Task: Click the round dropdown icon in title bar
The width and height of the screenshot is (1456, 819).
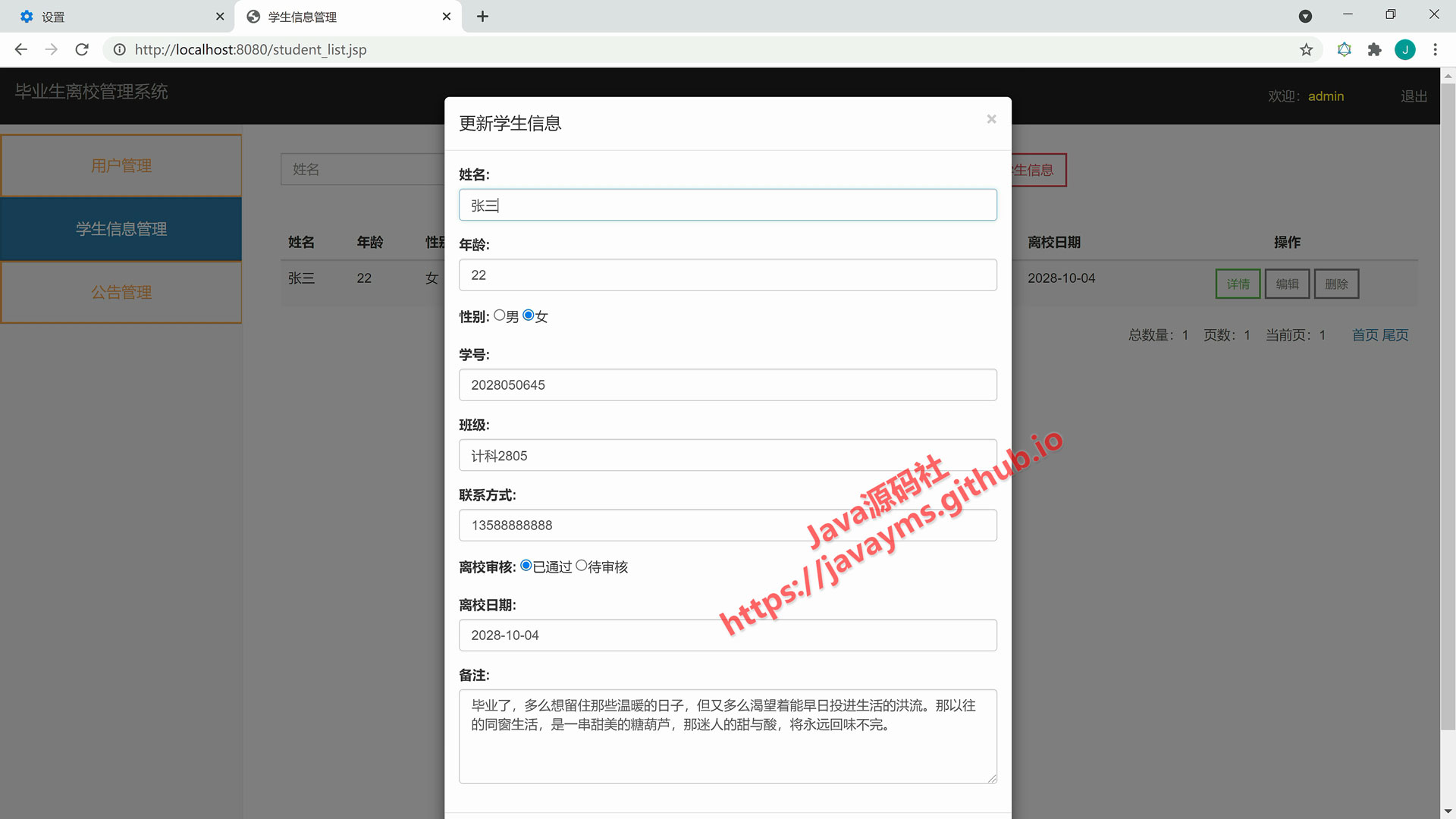Action: (1305, 16)
